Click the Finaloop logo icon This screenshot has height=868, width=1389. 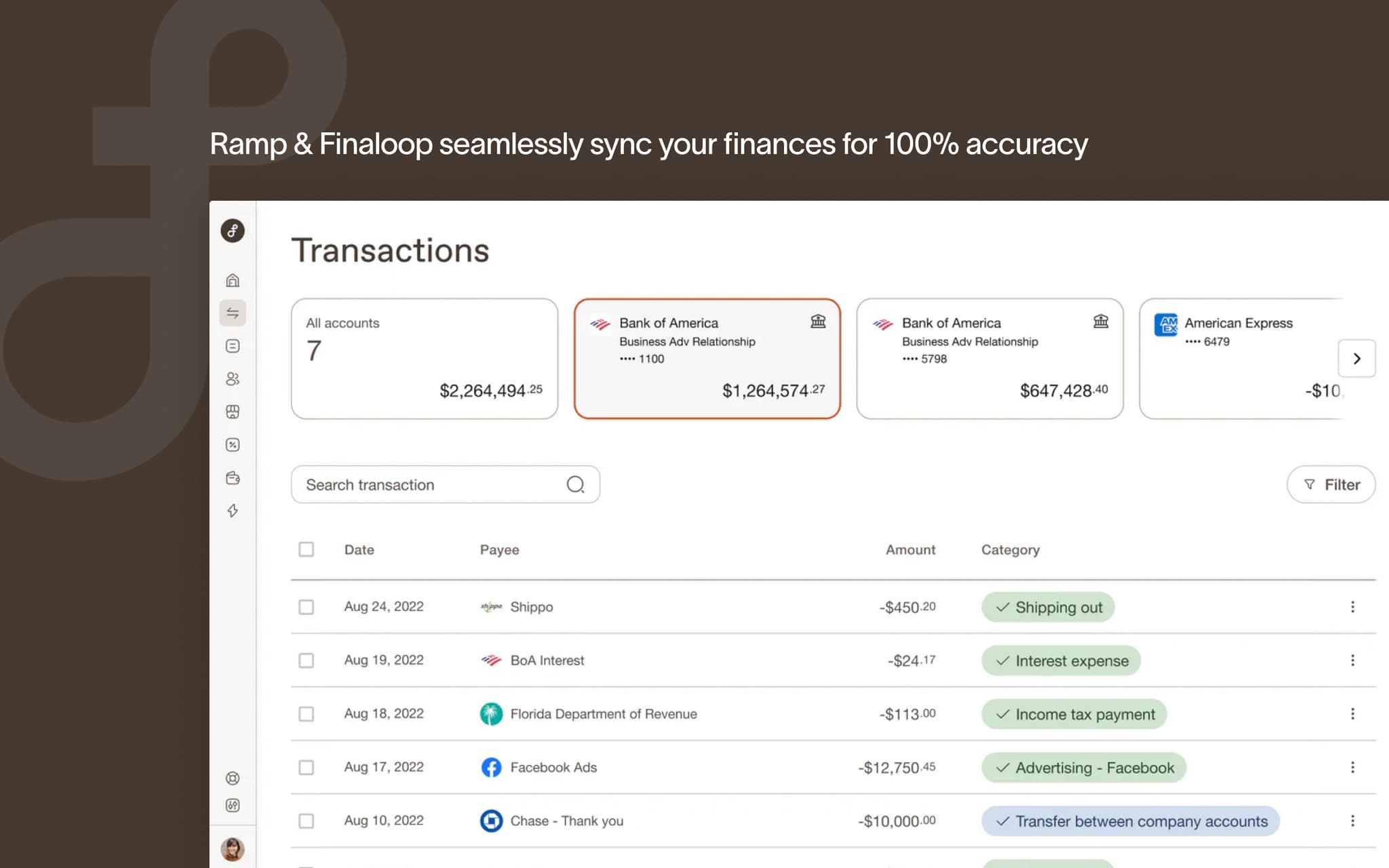pos(233,231)
